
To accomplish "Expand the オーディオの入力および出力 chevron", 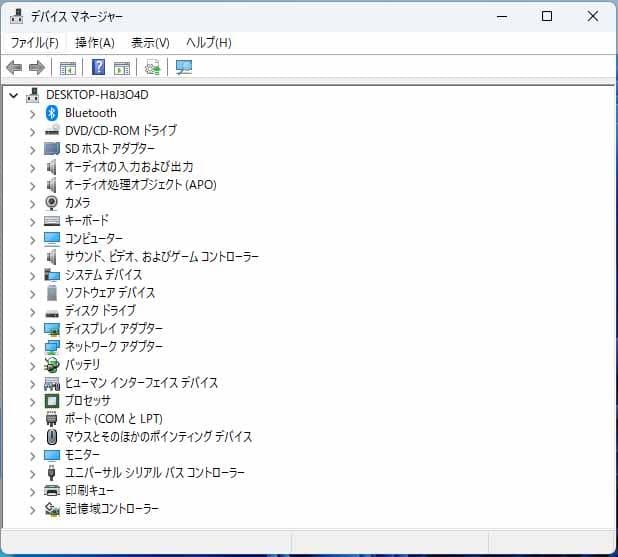I will point(33,168).
